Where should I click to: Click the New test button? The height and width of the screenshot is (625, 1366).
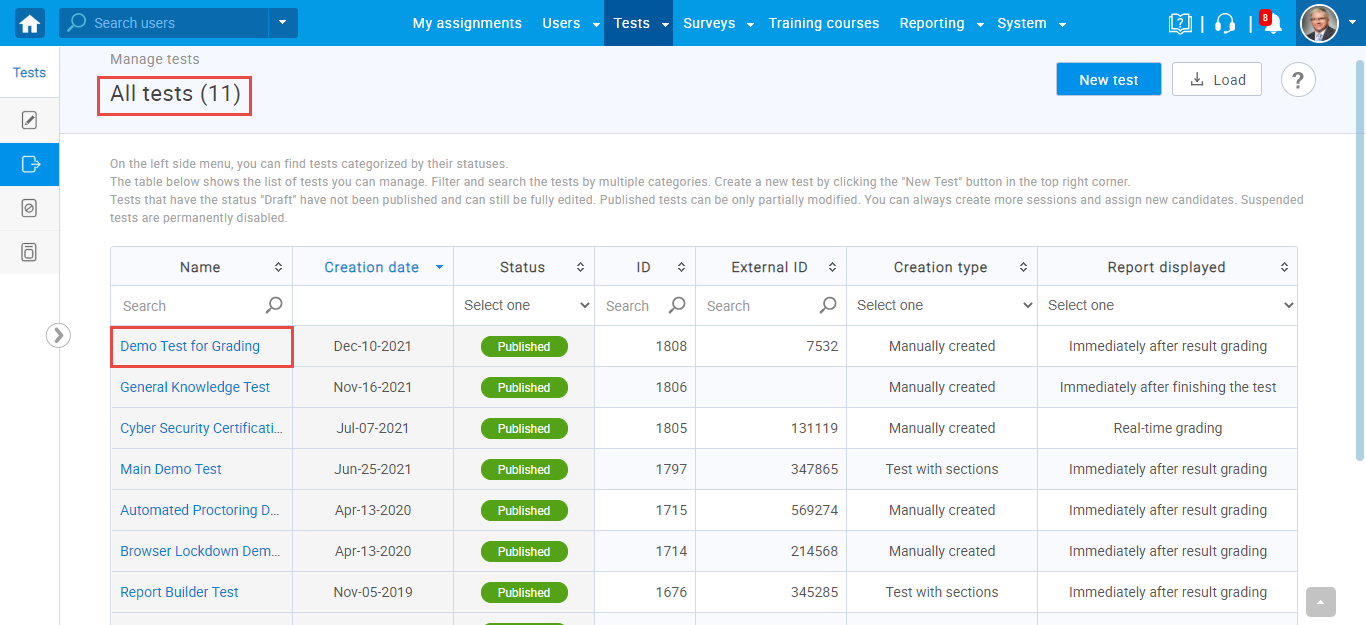pyautogui.click(x=1108, y=80)
